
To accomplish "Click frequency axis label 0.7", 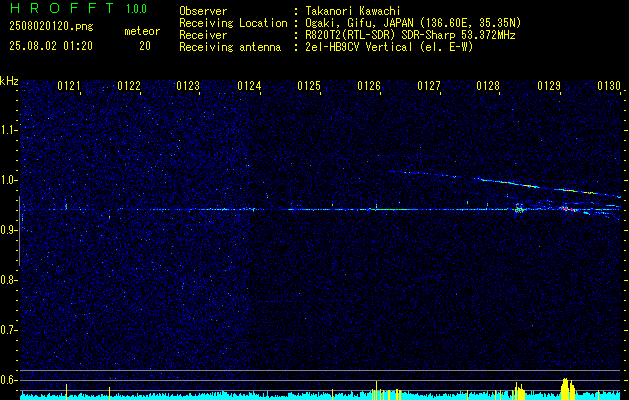I will 9,330.
